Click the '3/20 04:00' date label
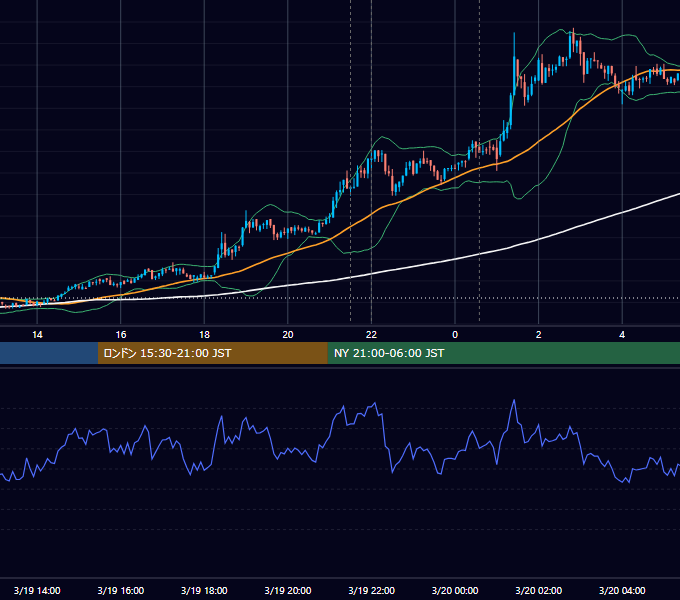This screenshot has height=600, width=680. 622,590
